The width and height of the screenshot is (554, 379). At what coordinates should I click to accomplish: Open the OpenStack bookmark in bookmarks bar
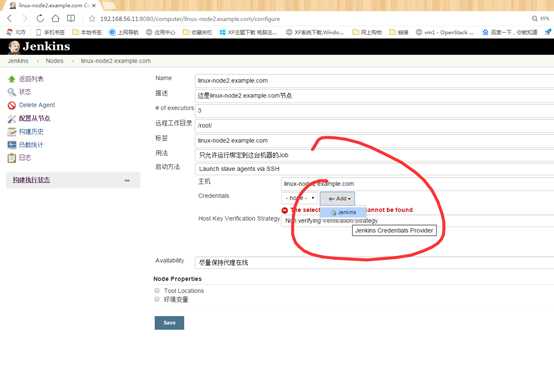pyautogui.click(x=444, y=32)
